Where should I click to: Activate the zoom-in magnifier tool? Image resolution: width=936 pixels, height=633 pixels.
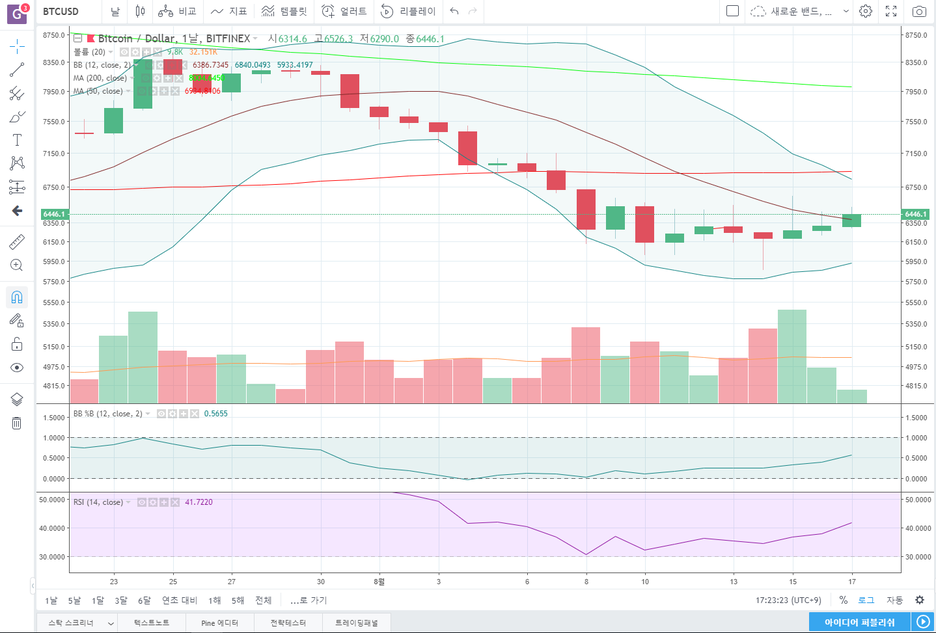tap(17, 265)
